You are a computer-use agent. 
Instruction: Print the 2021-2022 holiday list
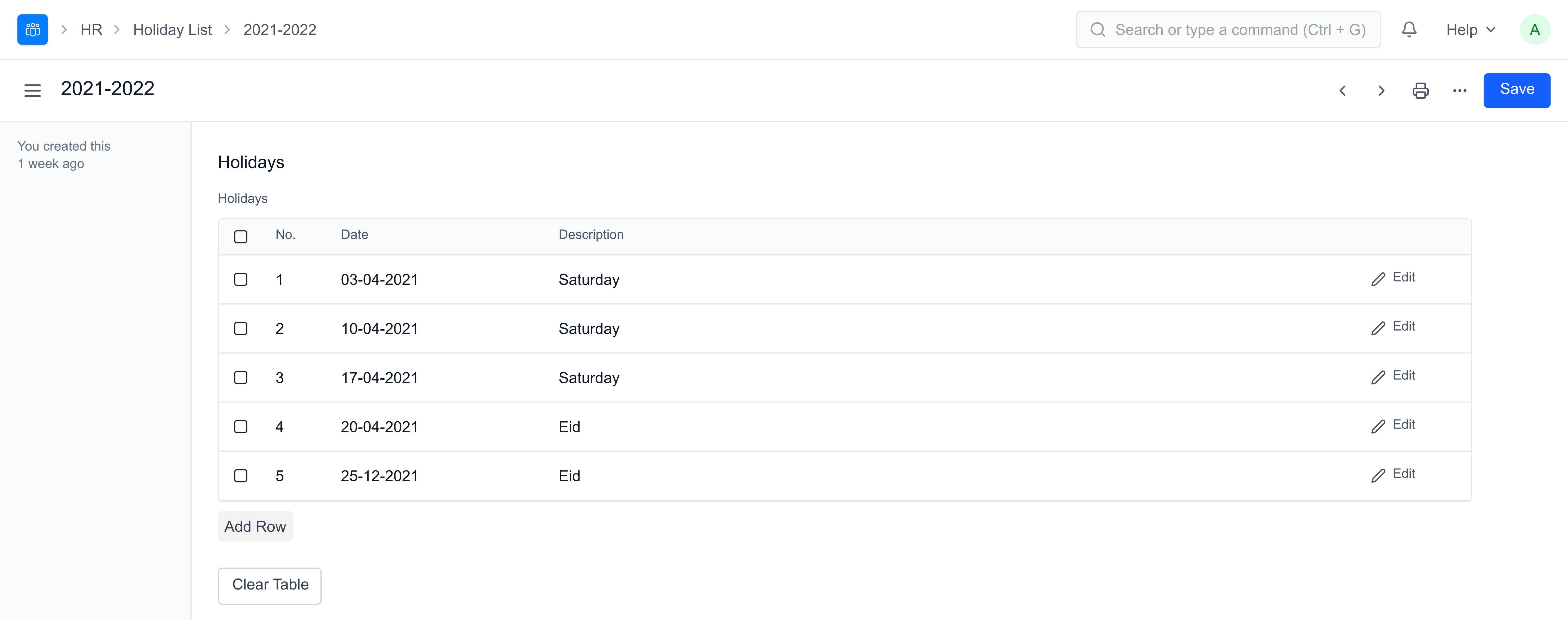coord(1420,91)
